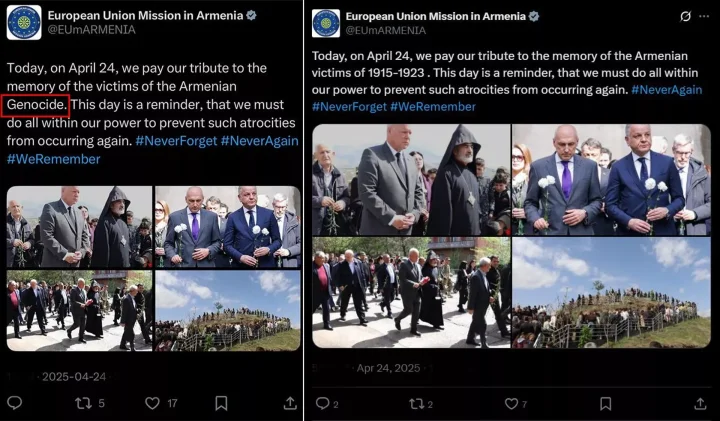The height and width of the screenshot is (421, 720).
Task: Open the more options menu on right tweet
Action: point(704,17)
